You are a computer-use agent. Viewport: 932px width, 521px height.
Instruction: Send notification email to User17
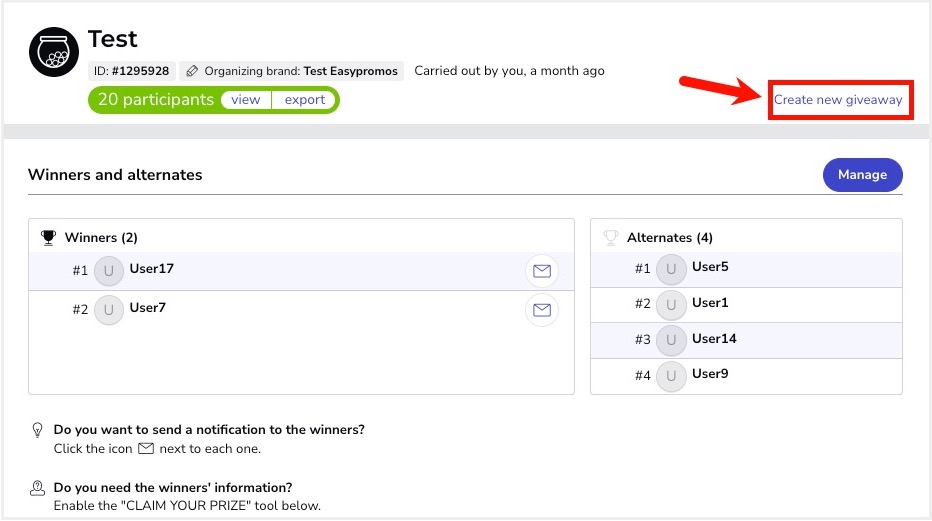(x=541, y=271)
